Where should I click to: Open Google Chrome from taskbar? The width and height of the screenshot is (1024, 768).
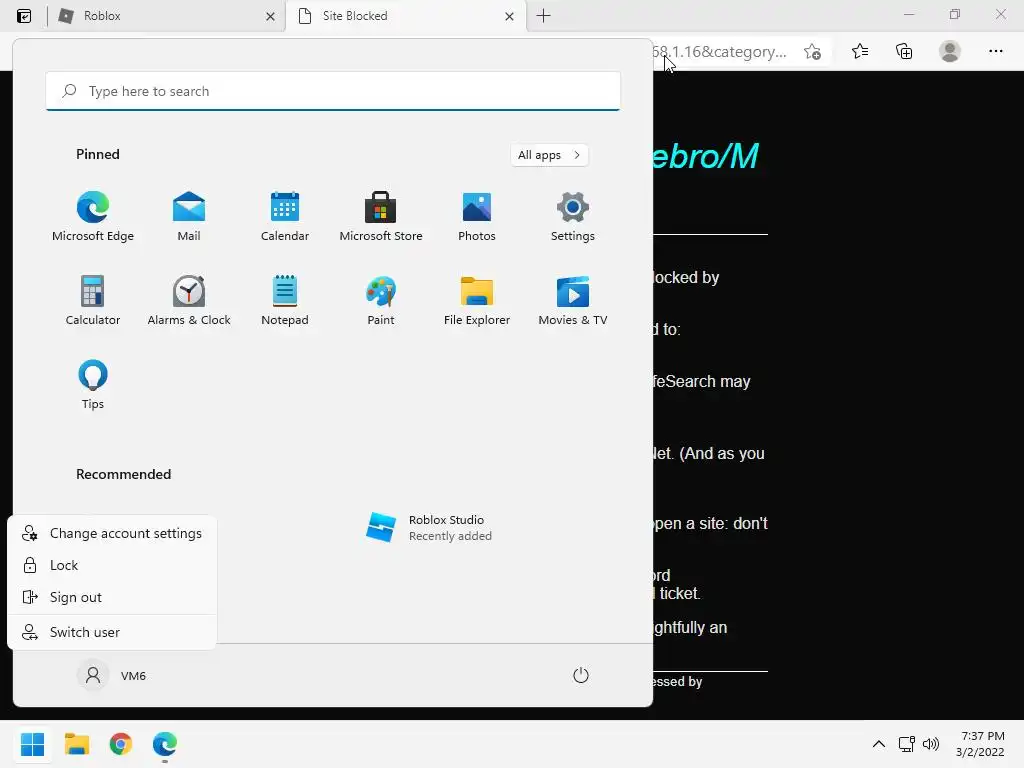(x=121, y=744)
